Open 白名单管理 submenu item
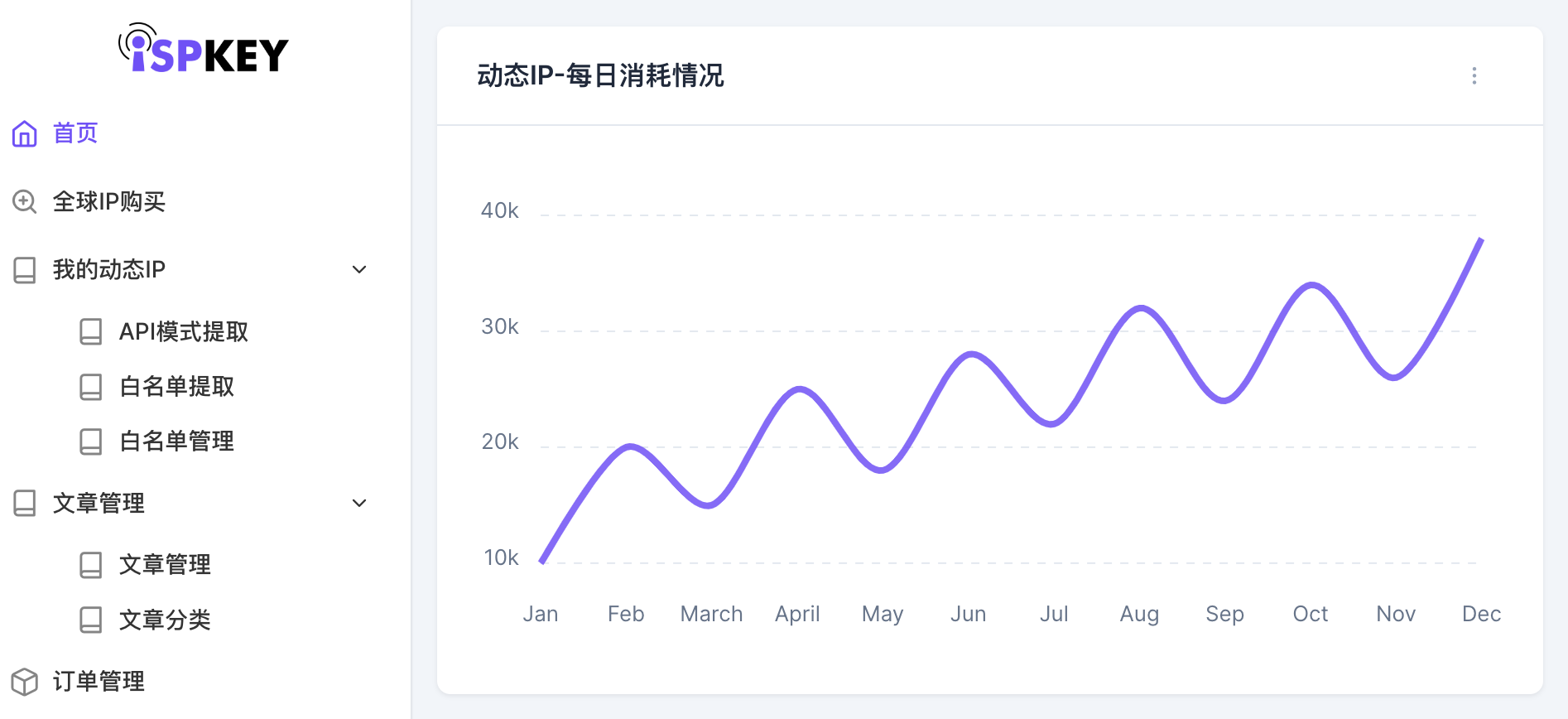Image resolution: width=1568 pixels, height=719 pixels. pyautogui.click(x=176, y=441)
